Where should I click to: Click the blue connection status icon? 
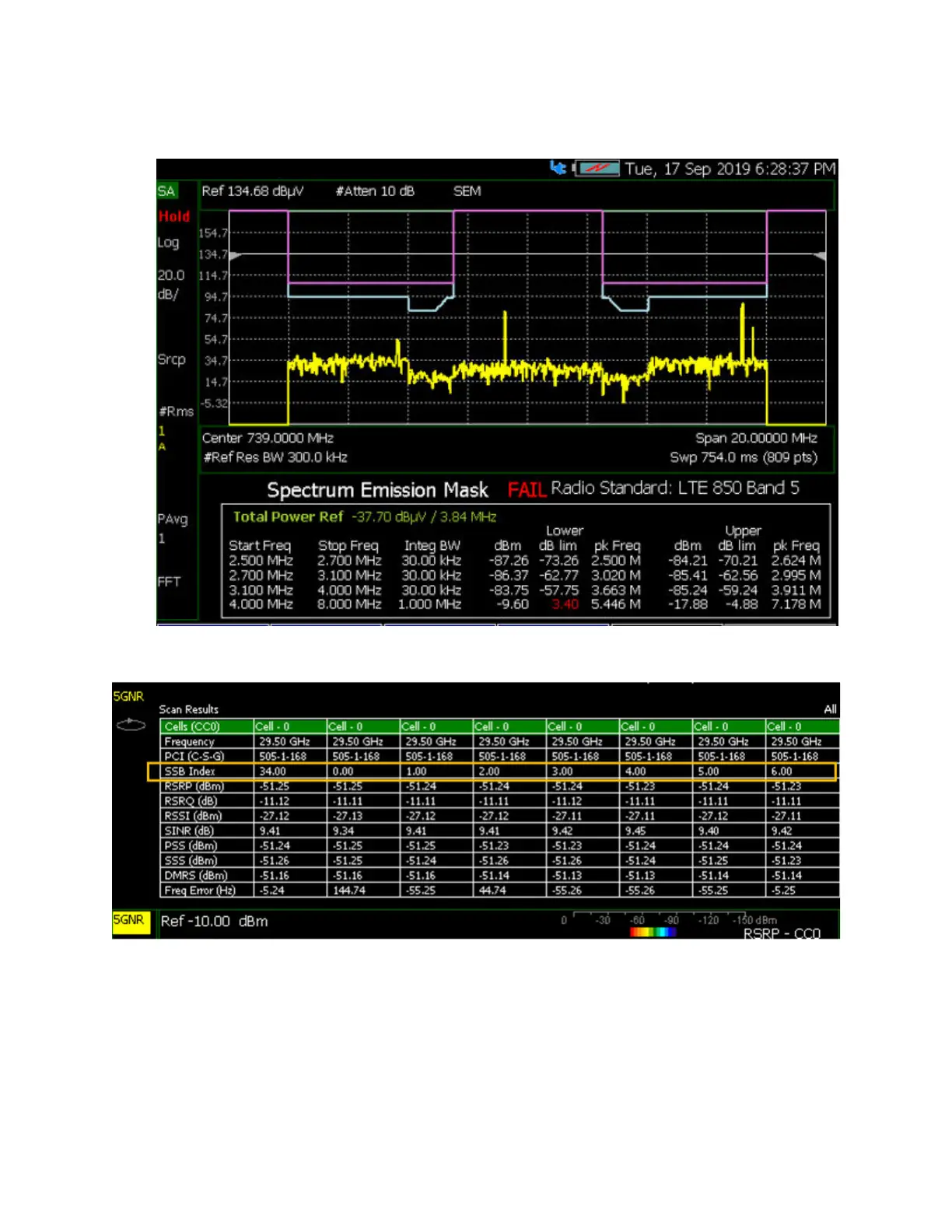[x=558, y=167]
